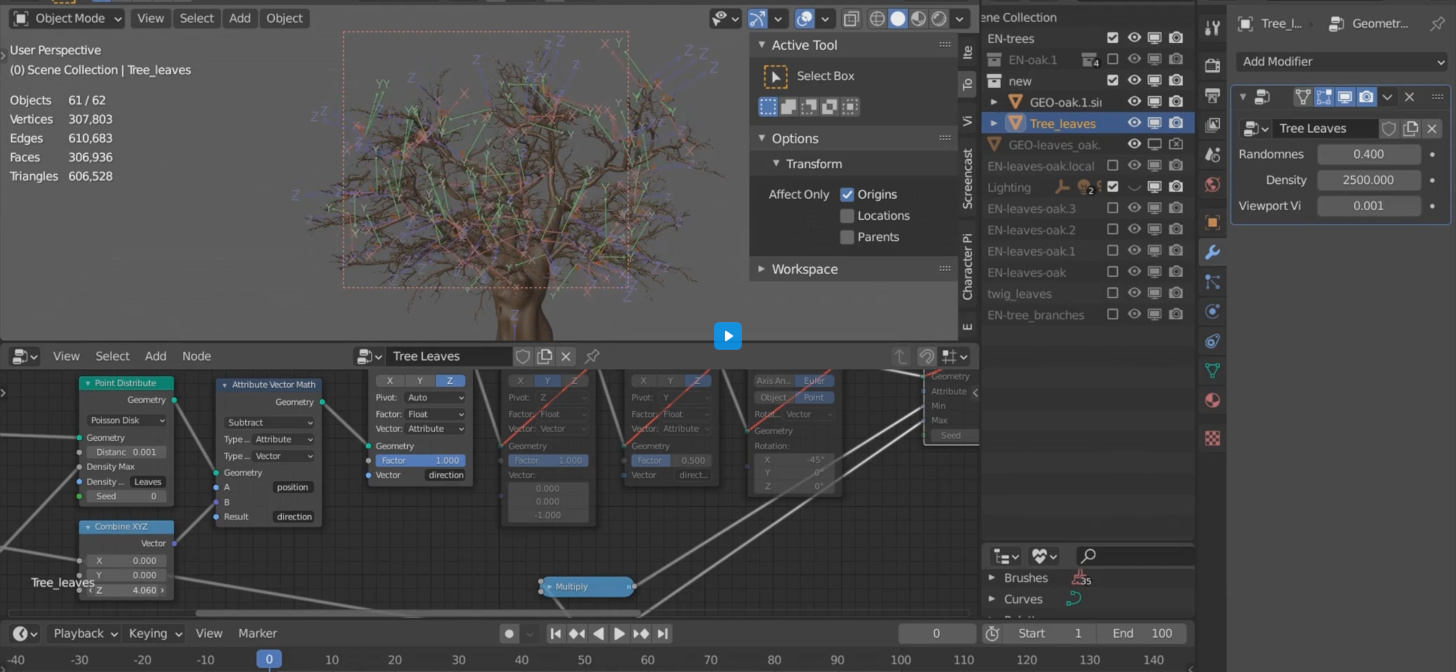Open the Modifier properties wrench tab
This screenshot has width=1456, height=672.
(1212, 252)
